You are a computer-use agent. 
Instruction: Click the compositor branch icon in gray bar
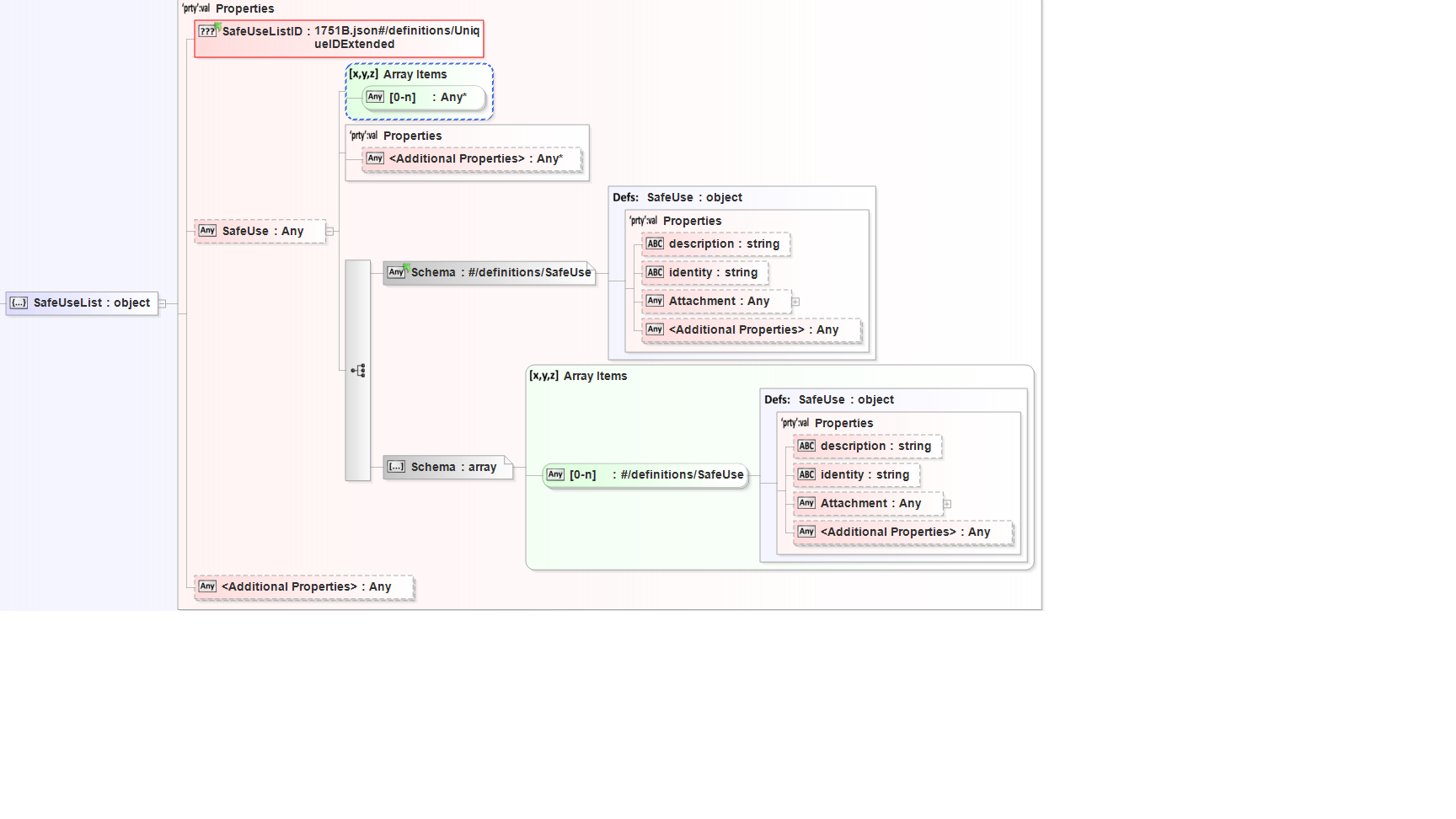[x=358, y=371]
